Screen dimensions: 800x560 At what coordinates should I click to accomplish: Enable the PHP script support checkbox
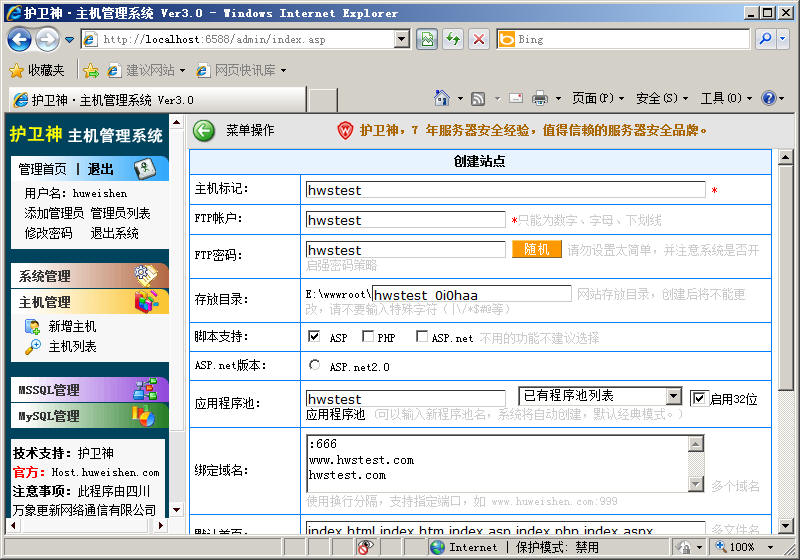click(368, 337)
